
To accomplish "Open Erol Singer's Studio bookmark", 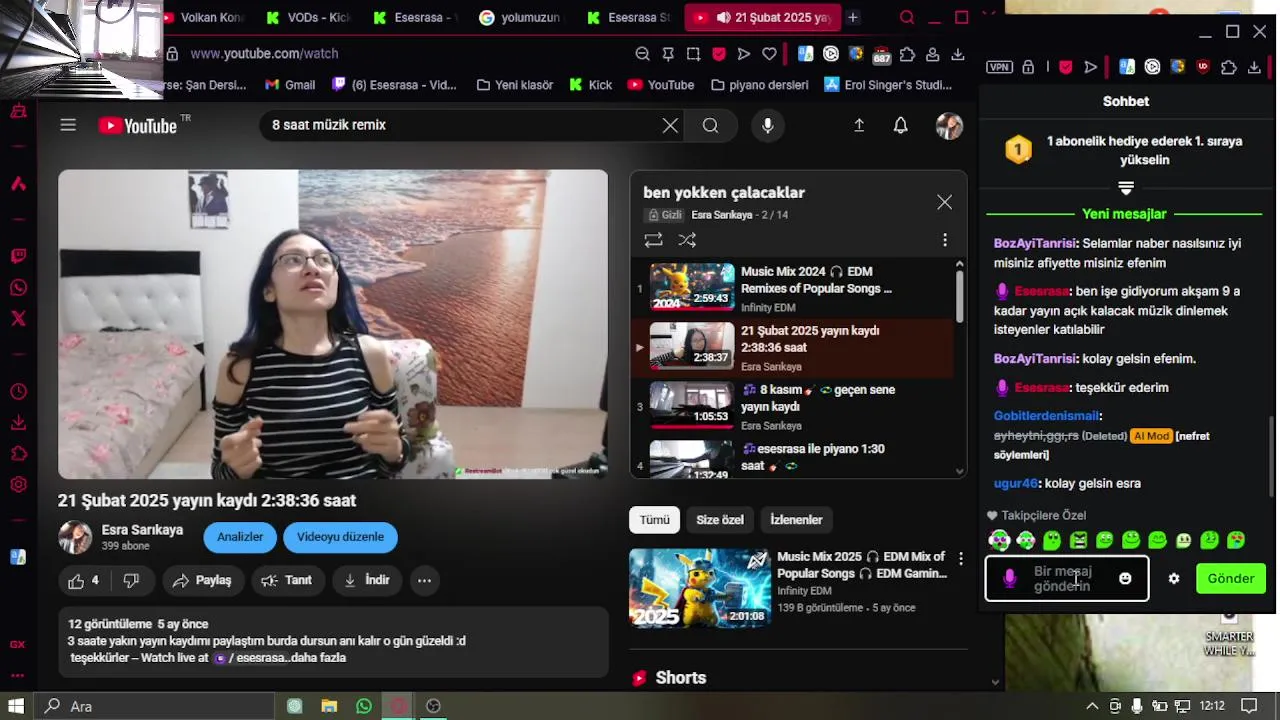I will coord(888,85).
